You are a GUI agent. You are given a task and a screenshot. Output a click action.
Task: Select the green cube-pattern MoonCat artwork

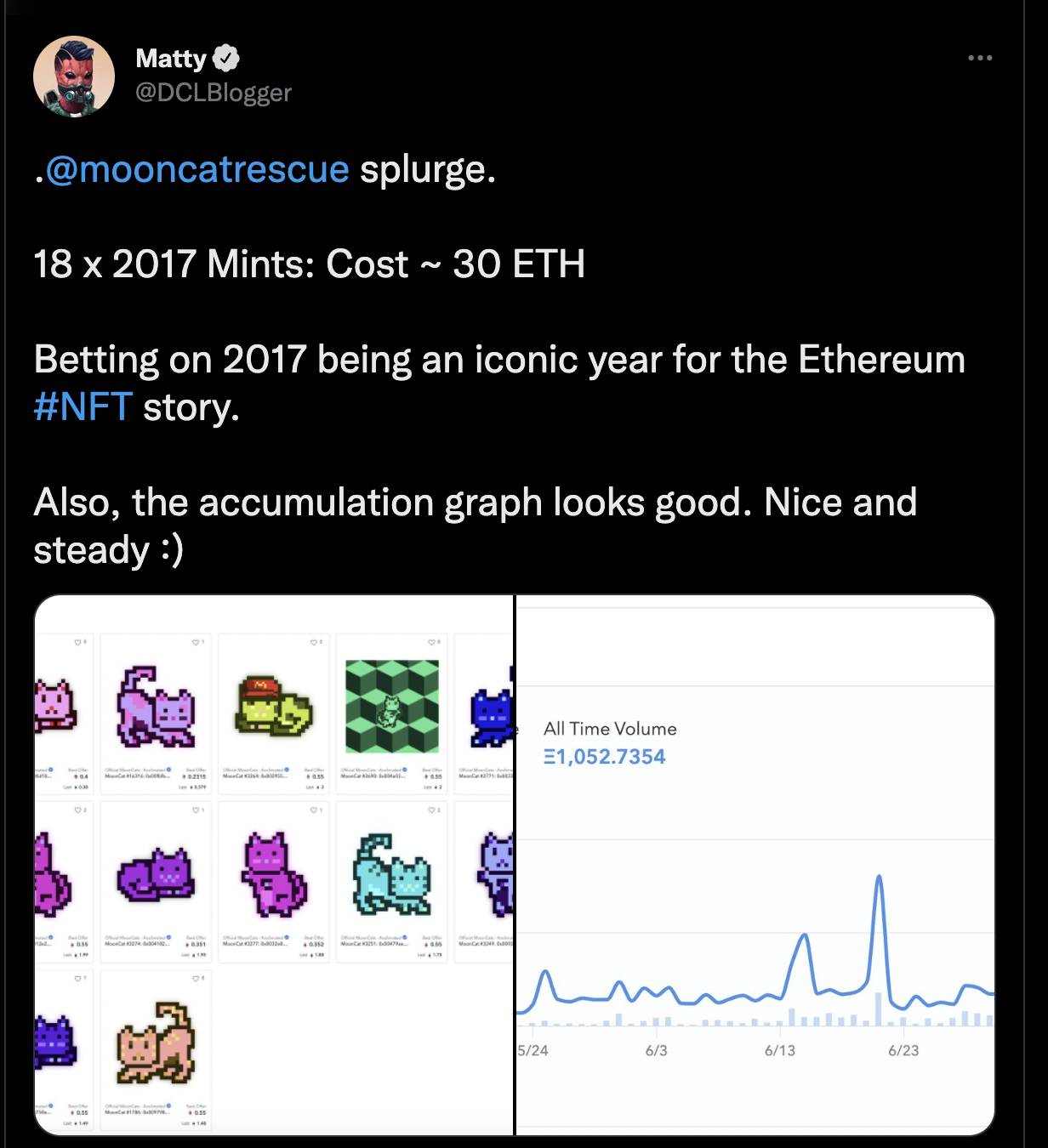pos(392,707)
